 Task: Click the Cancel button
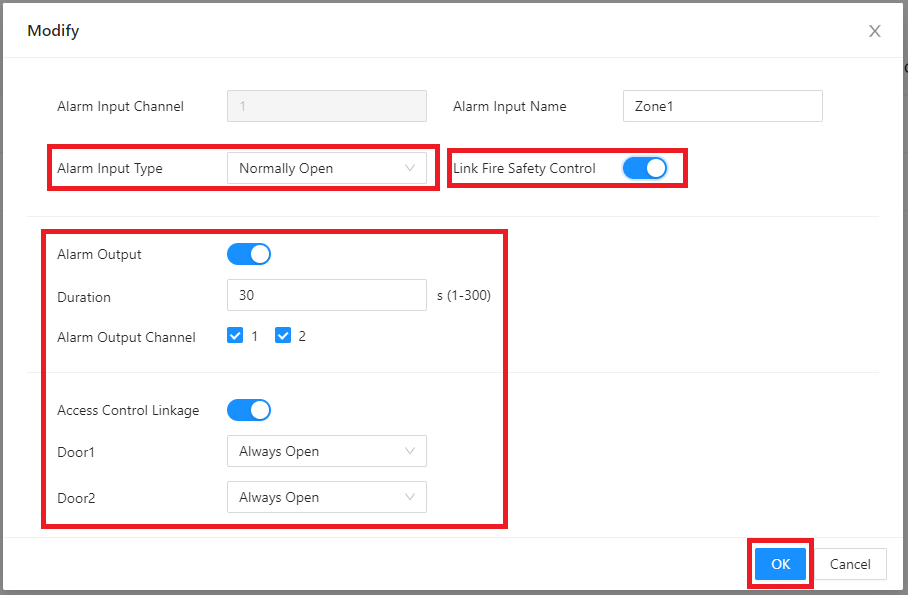850,564
